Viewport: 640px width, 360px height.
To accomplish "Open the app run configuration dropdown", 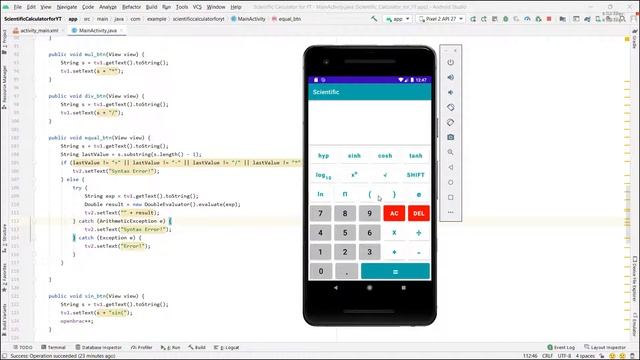I will click(398, 19).
